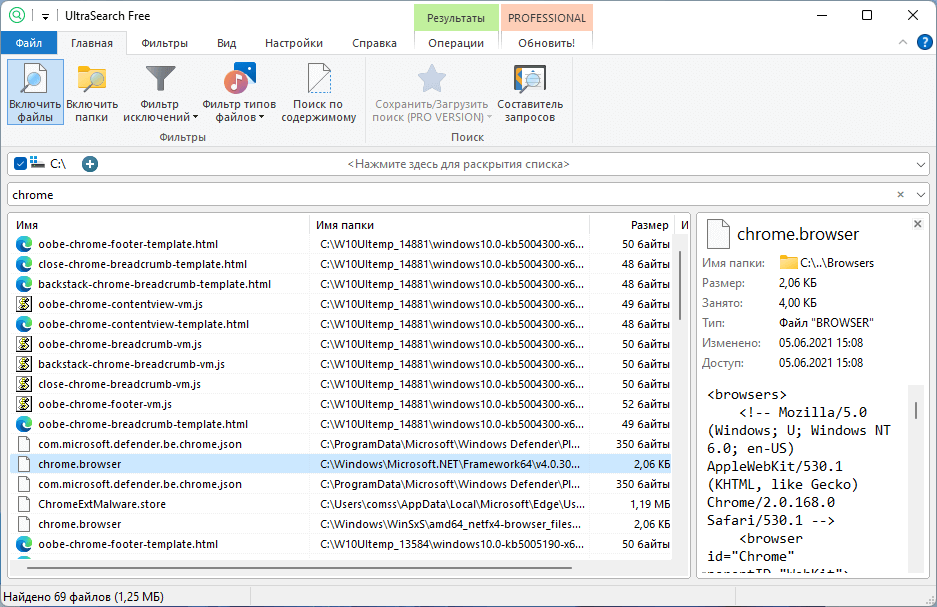Sort results by Имя column header
The image size is (937, 607).
(160, 225)
